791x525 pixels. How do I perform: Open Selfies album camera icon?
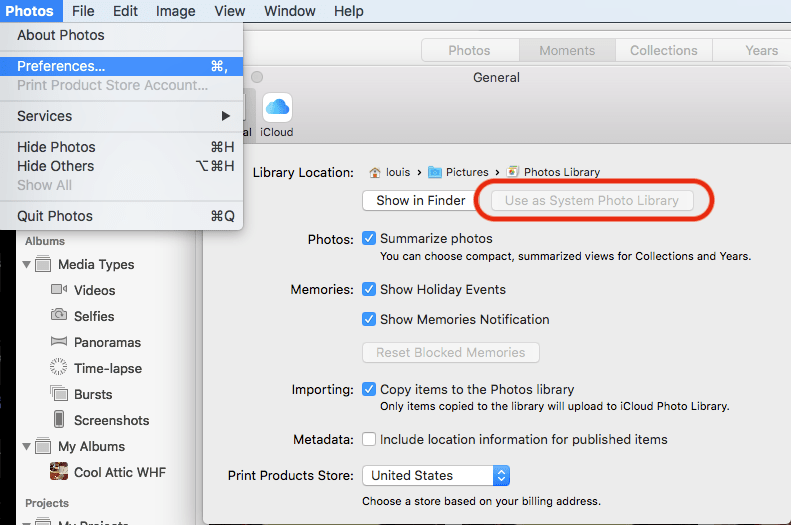59,316
